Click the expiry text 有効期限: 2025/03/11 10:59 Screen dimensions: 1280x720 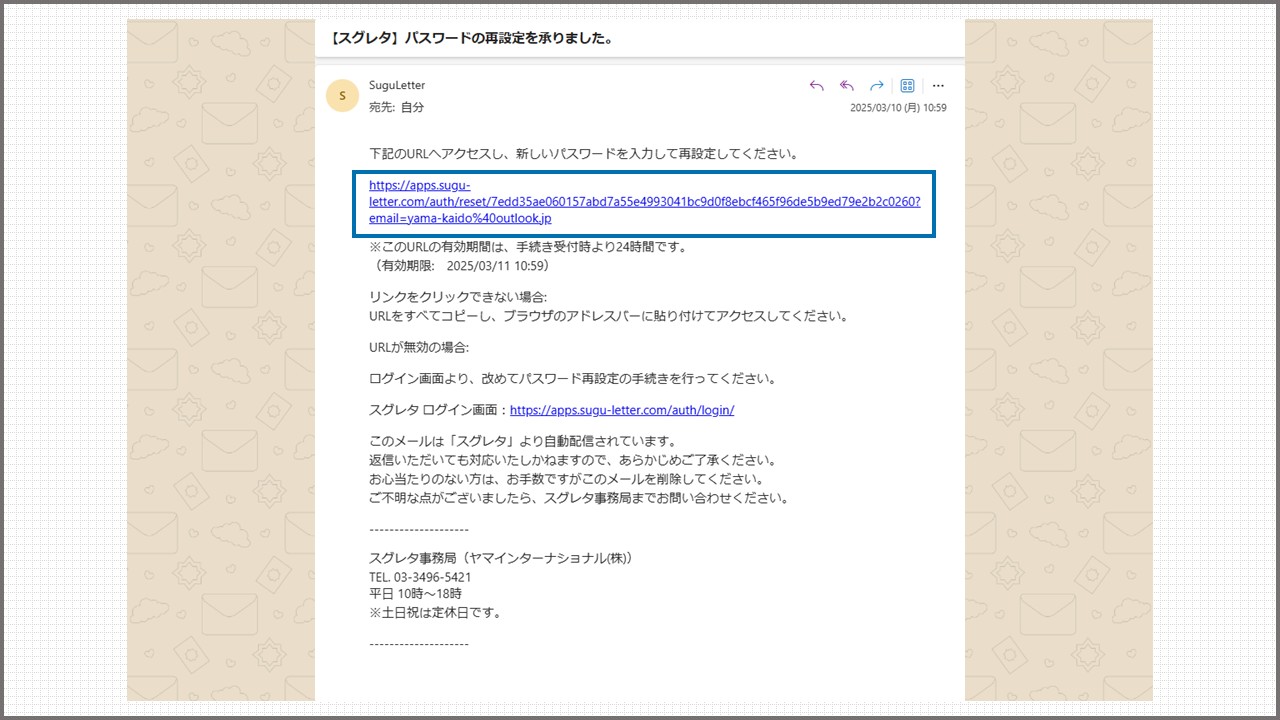point(461,267)
